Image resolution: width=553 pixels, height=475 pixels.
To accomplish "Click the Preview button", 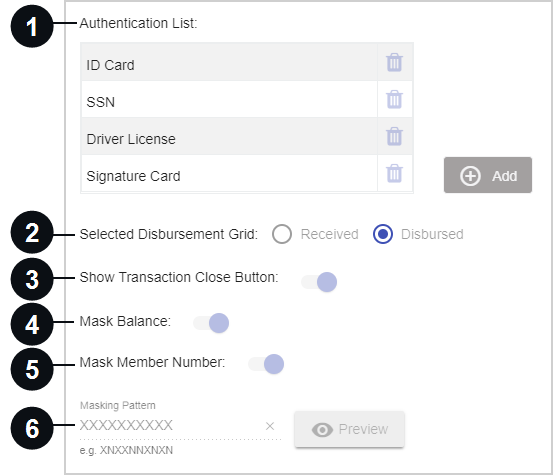I will [x=350, y=429].
